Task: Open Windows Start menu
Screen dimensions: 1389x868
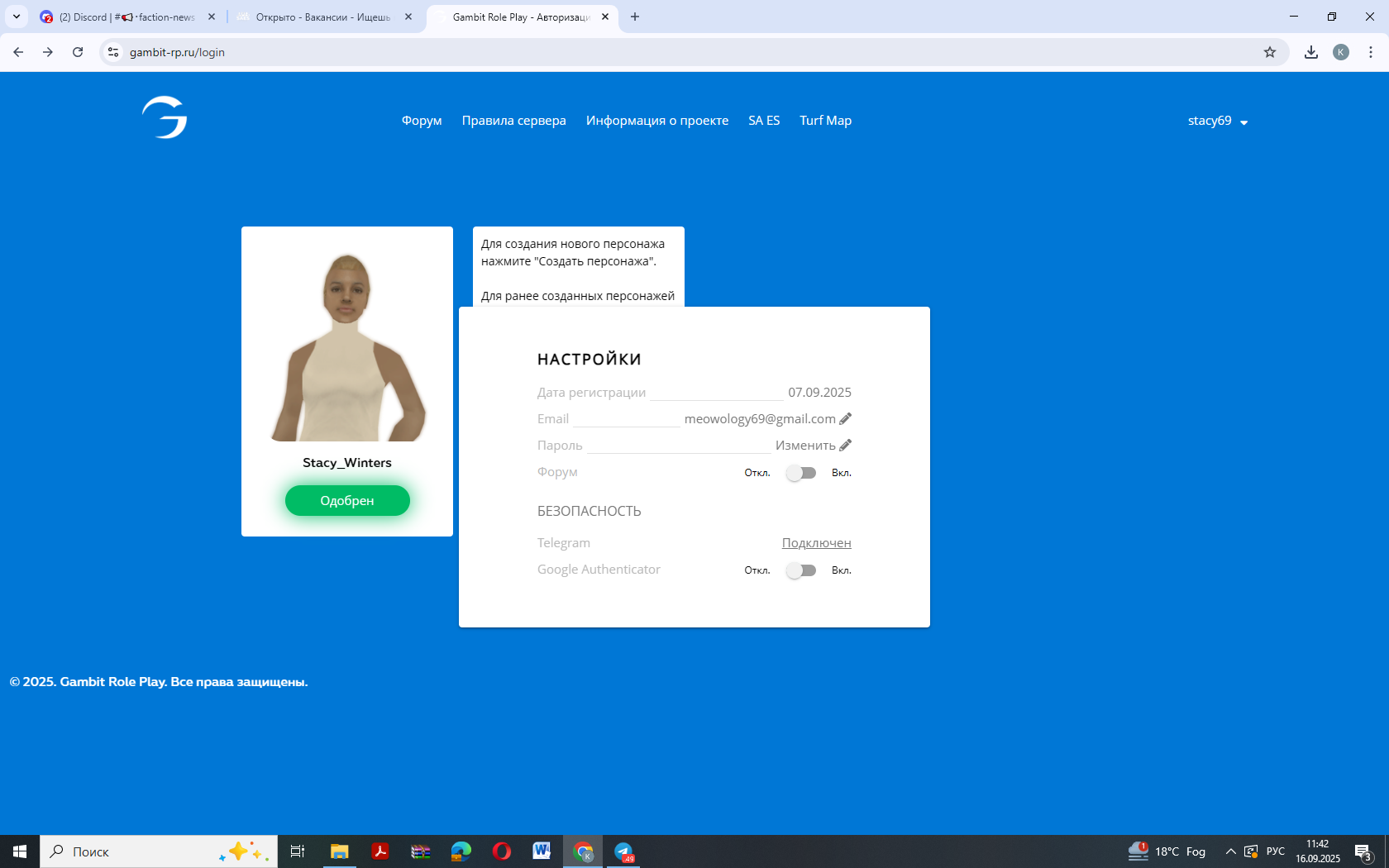Action: click(20, 851)
